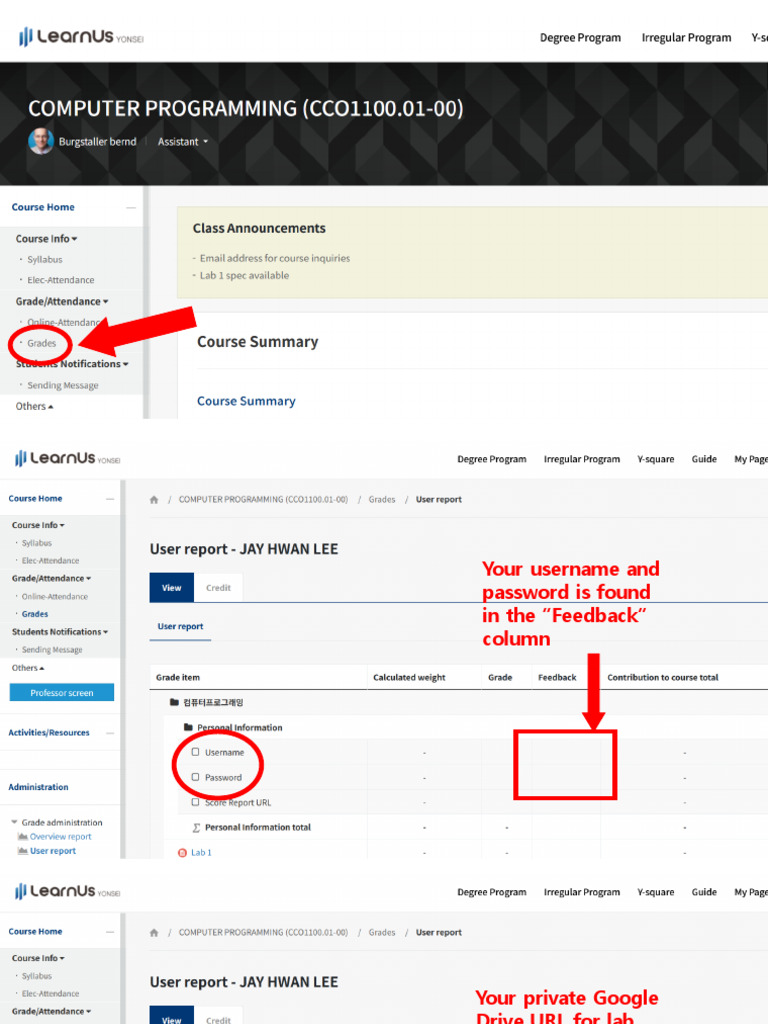Open Guide in the middle screenshot
Viewport: 768px width, 1024px height.
(x=704, y=459)
